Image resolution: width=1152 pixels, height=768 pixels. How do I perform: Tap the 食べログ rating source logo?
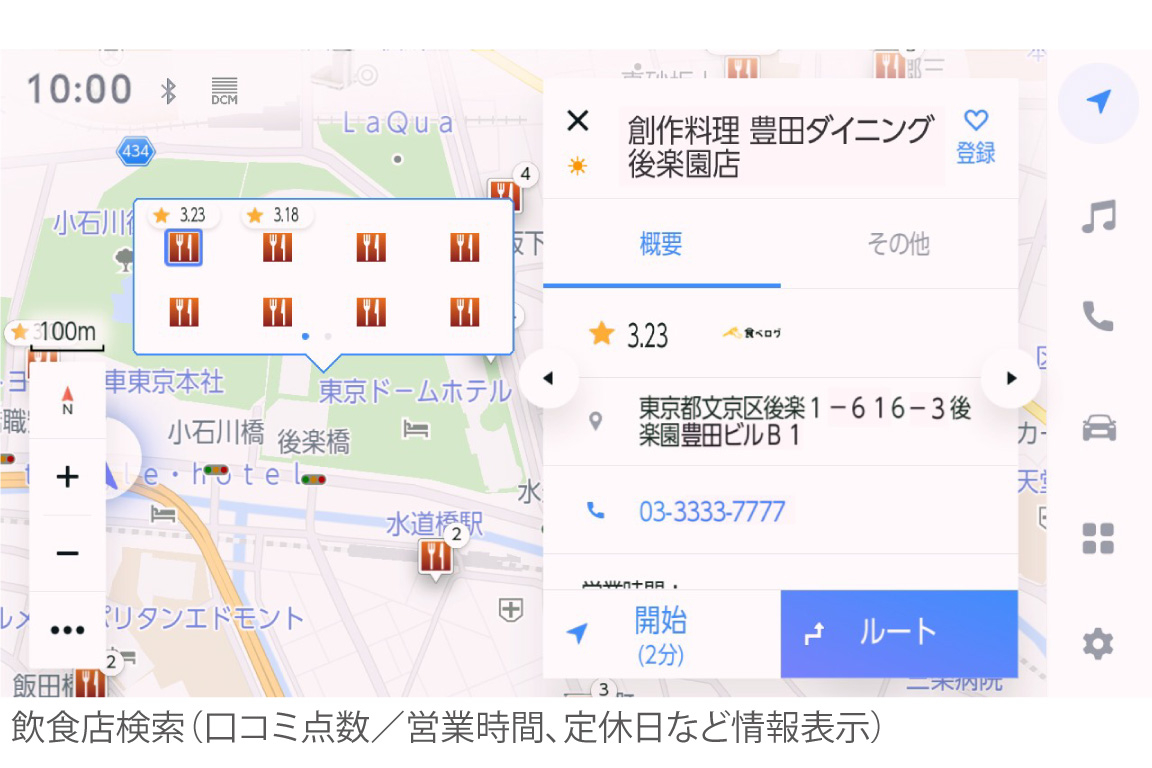click(x=752, y=333)
